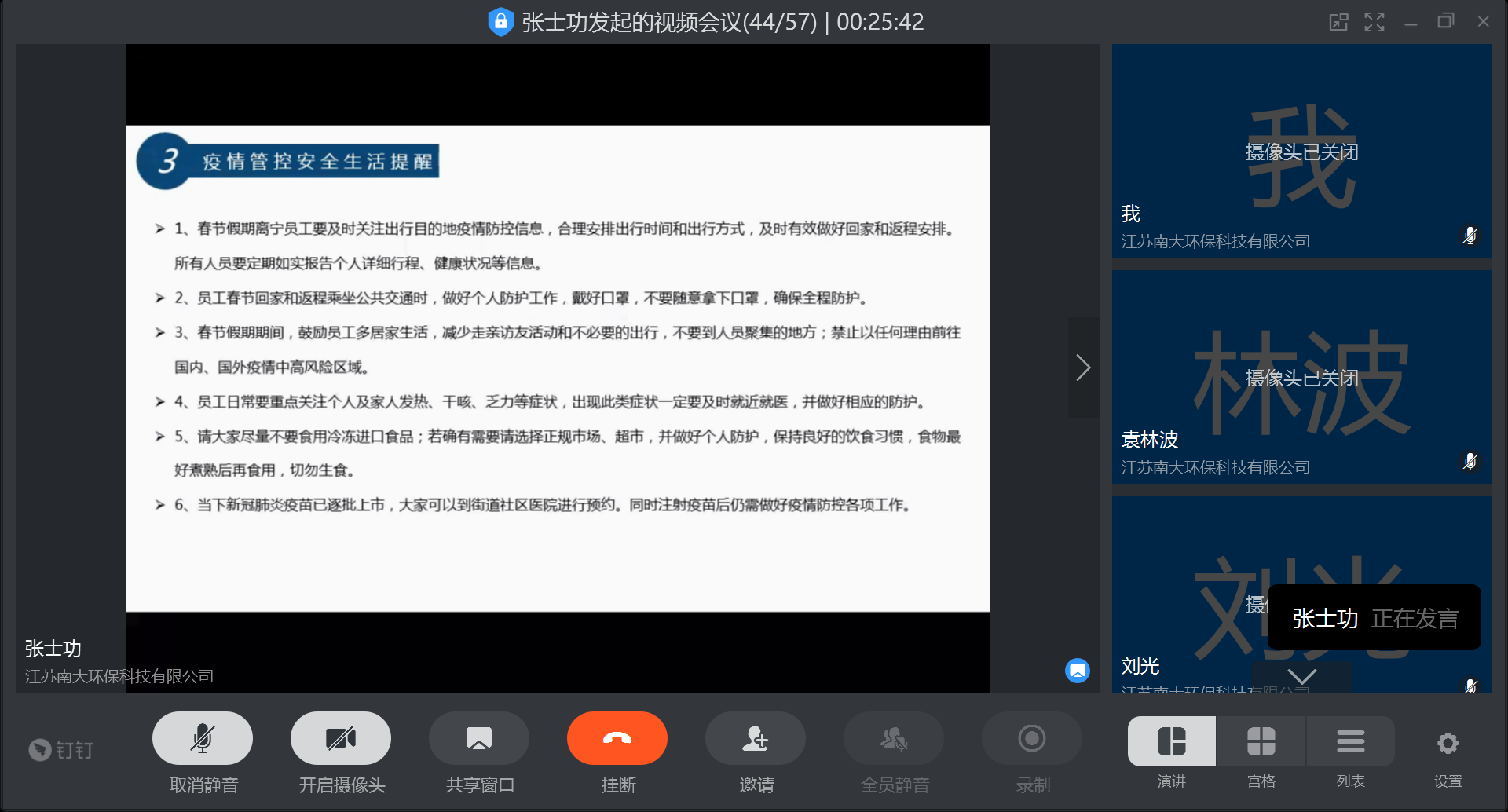Collapse the panel with the down chevron
This screenshot has width=1508, height=812.
1302,676
